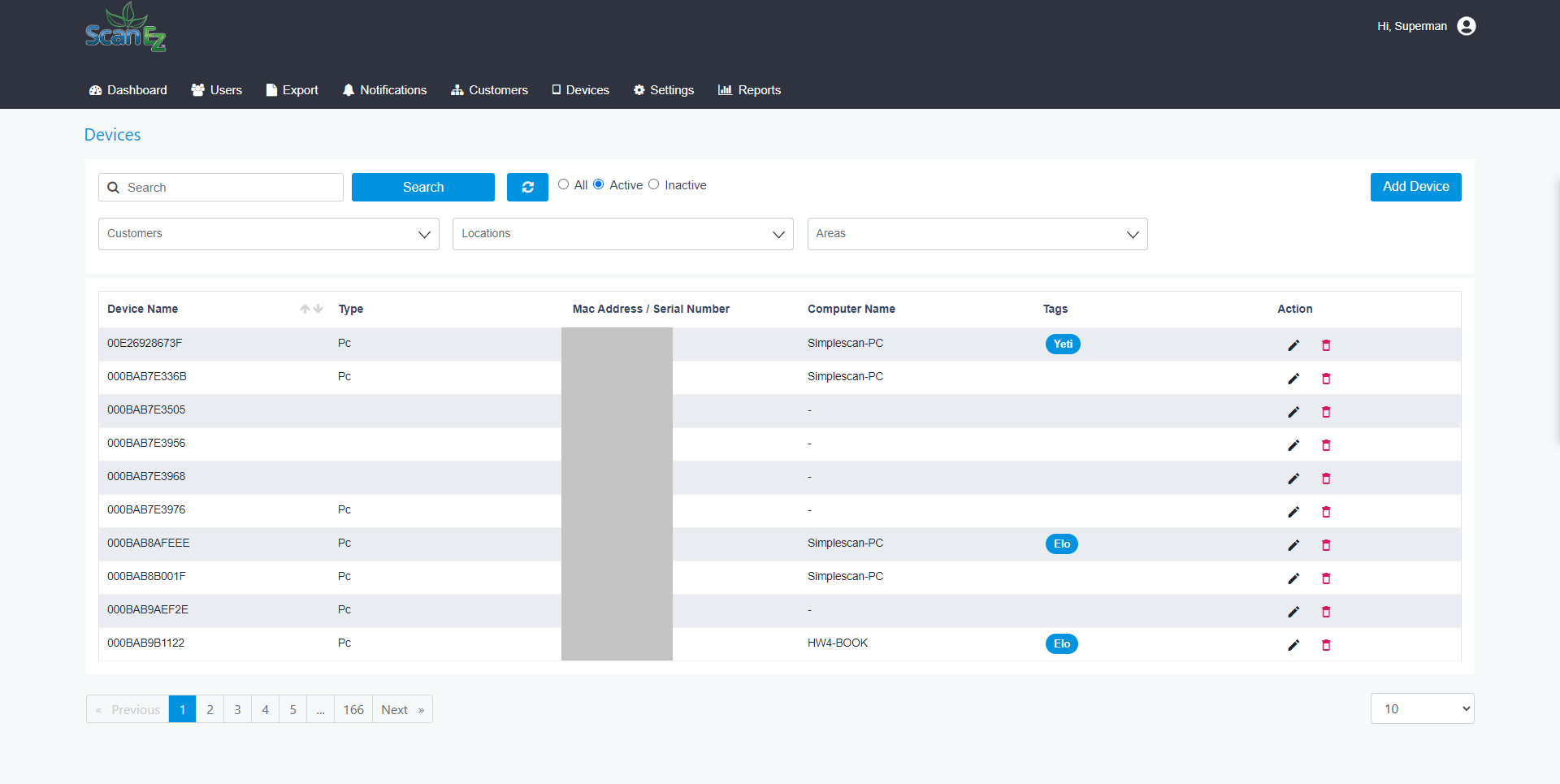
Task: Click the Yeti tag badge
Action: click(x=1063, y=344)
